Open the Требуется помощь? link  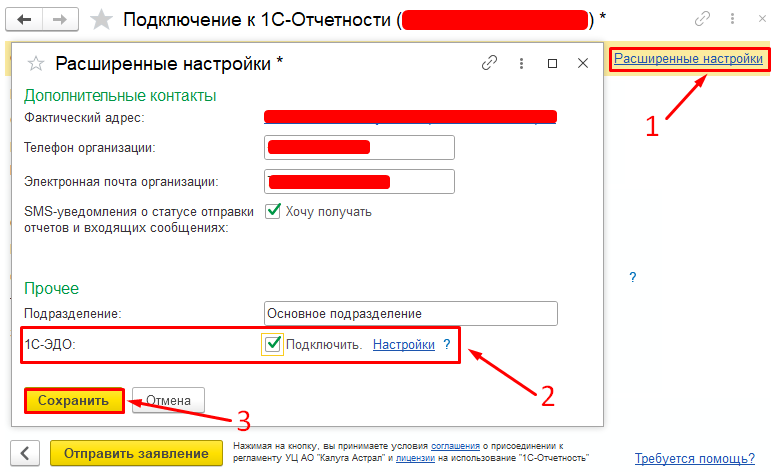[x=694, y=458]
